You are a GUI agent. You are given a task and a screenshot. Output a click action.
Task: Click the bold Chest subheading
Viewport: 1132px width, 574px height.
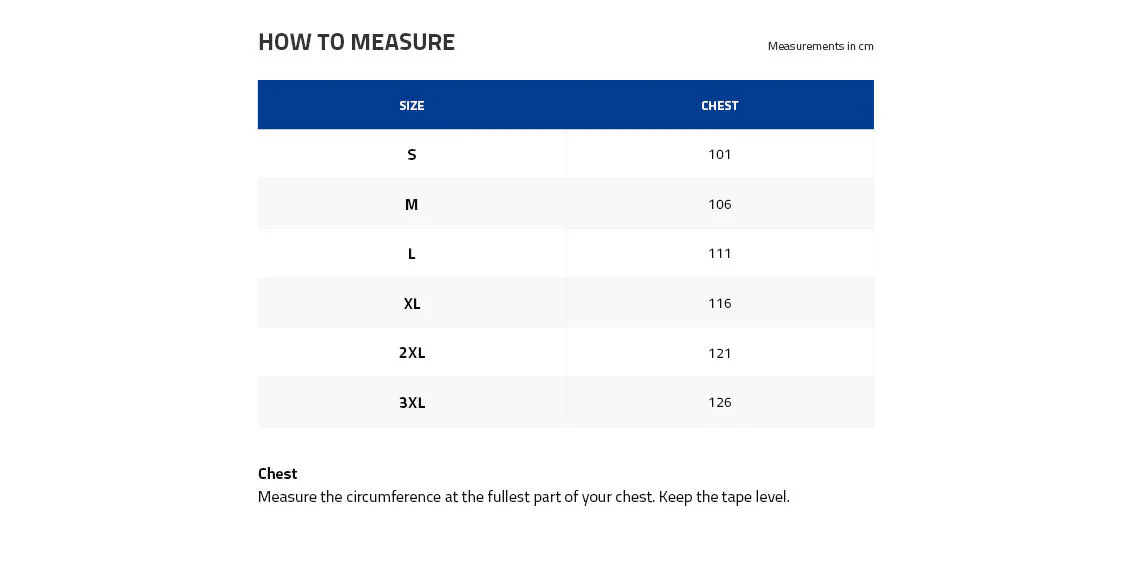pyautogui.click(x=277, y=474)
